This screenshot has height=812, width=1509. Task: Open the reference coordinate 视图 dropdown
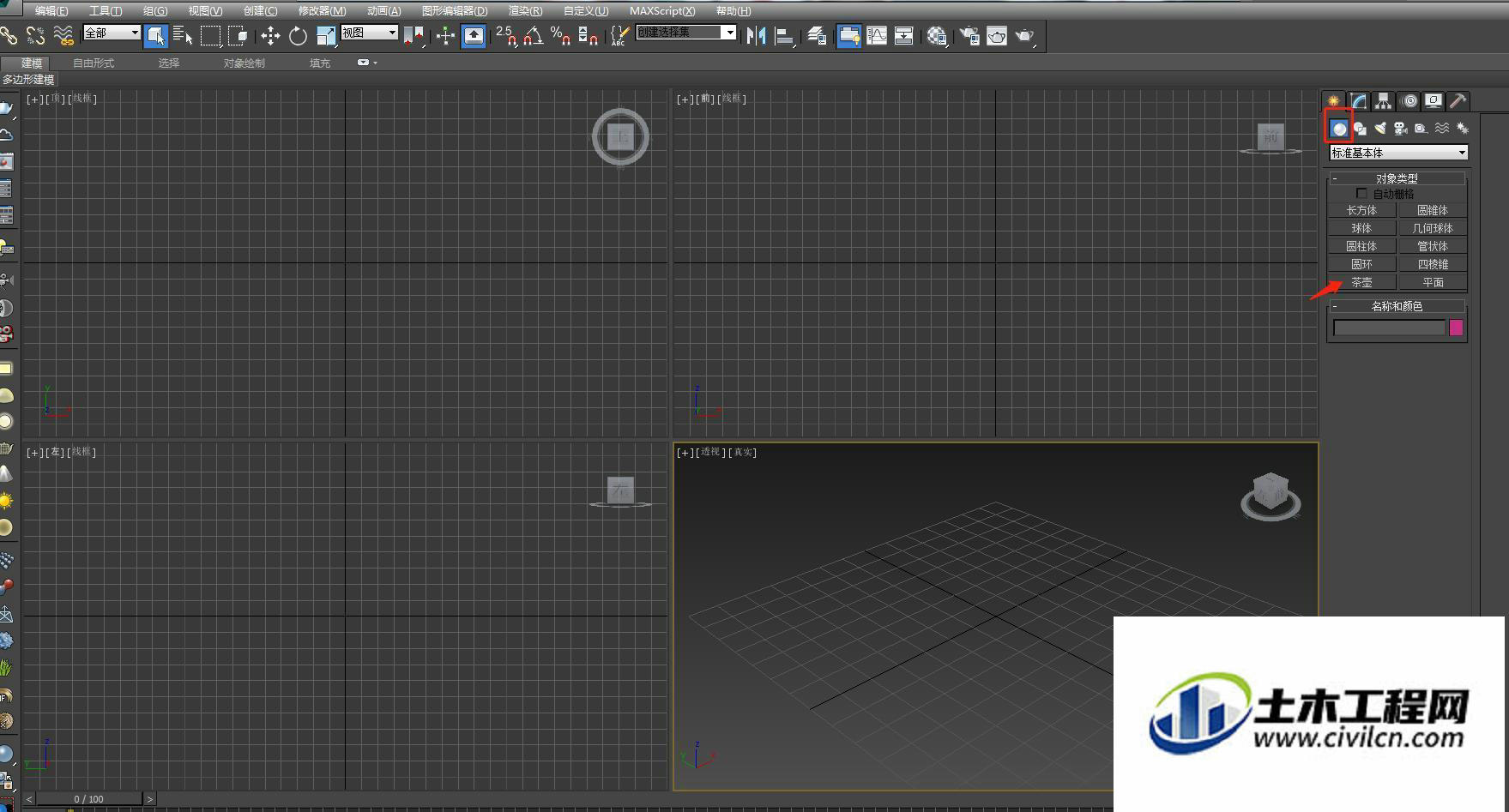[370, 33]
